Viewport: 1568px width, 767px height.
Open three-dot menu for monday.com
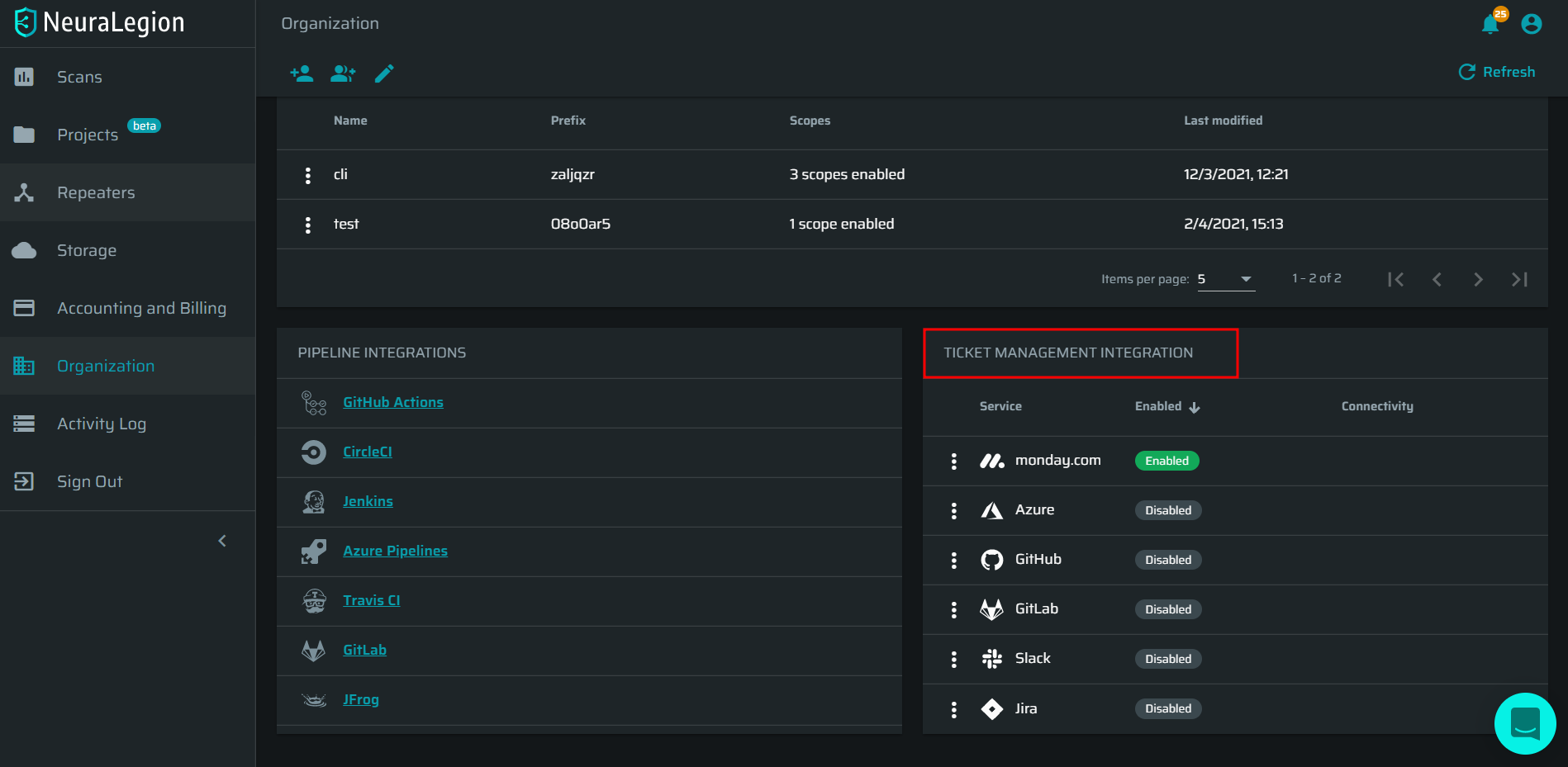[954, 462]
